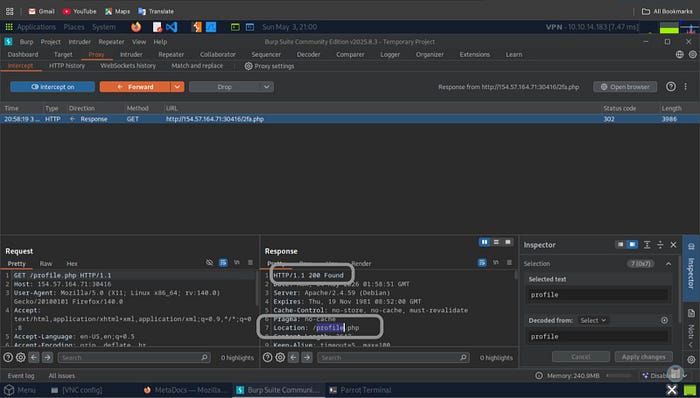Viewport: 700px width, 398px height.
Task: Click the globe icon beside the settings gear
Action: click(679, 54)
